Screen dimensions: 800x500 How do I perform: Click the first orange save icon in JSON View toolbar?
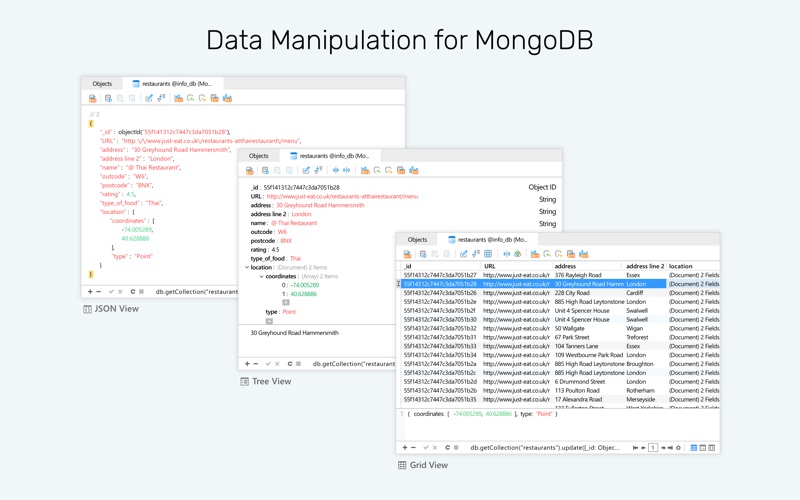pos(92,98)
